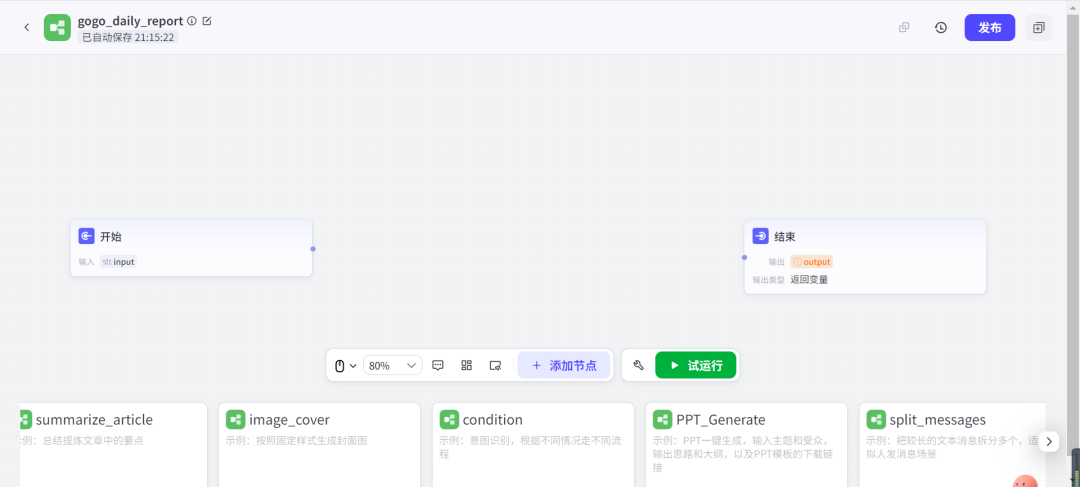This screenshot has height=487, width=1080.
Task: Click the green 试运行 test run button
Action: [696, 366]
